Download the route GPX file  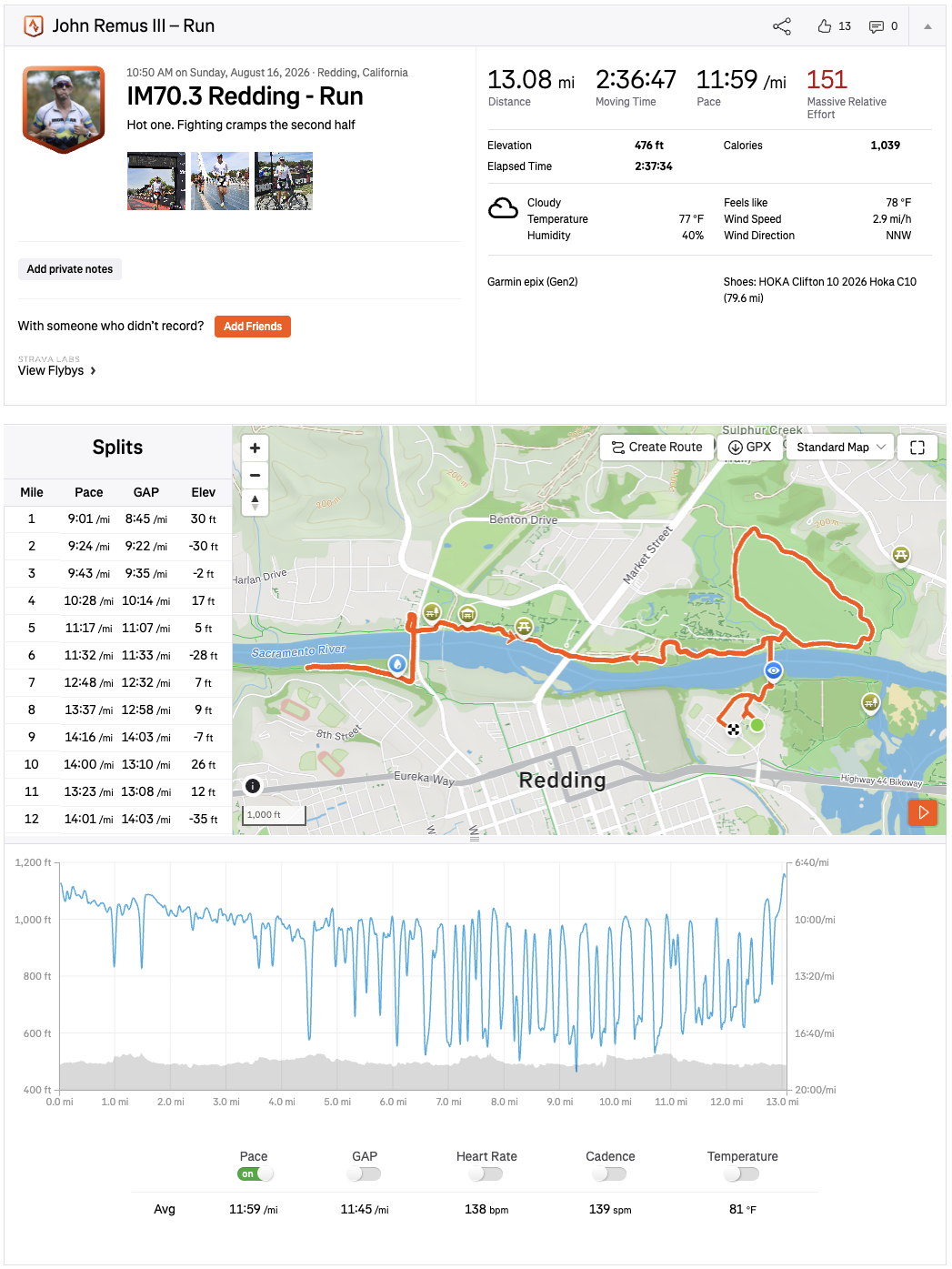[x=750, y=448]
